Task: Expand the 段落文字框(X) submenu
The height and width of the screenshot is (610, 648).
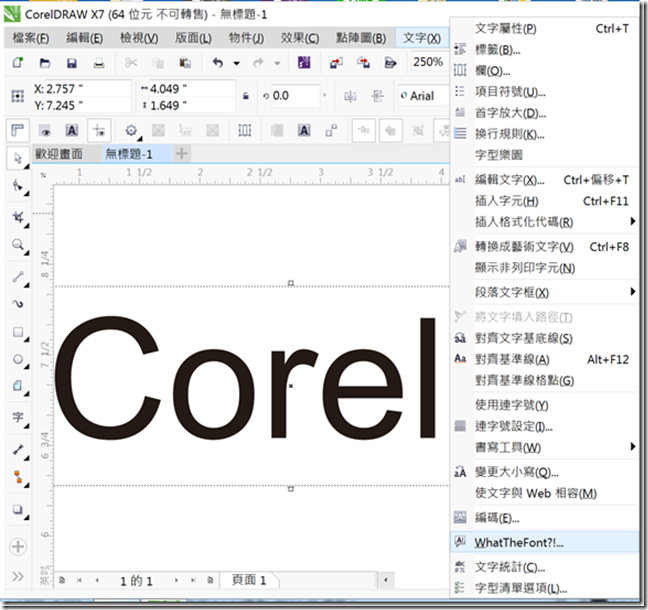Action: (x=632, y=292)
